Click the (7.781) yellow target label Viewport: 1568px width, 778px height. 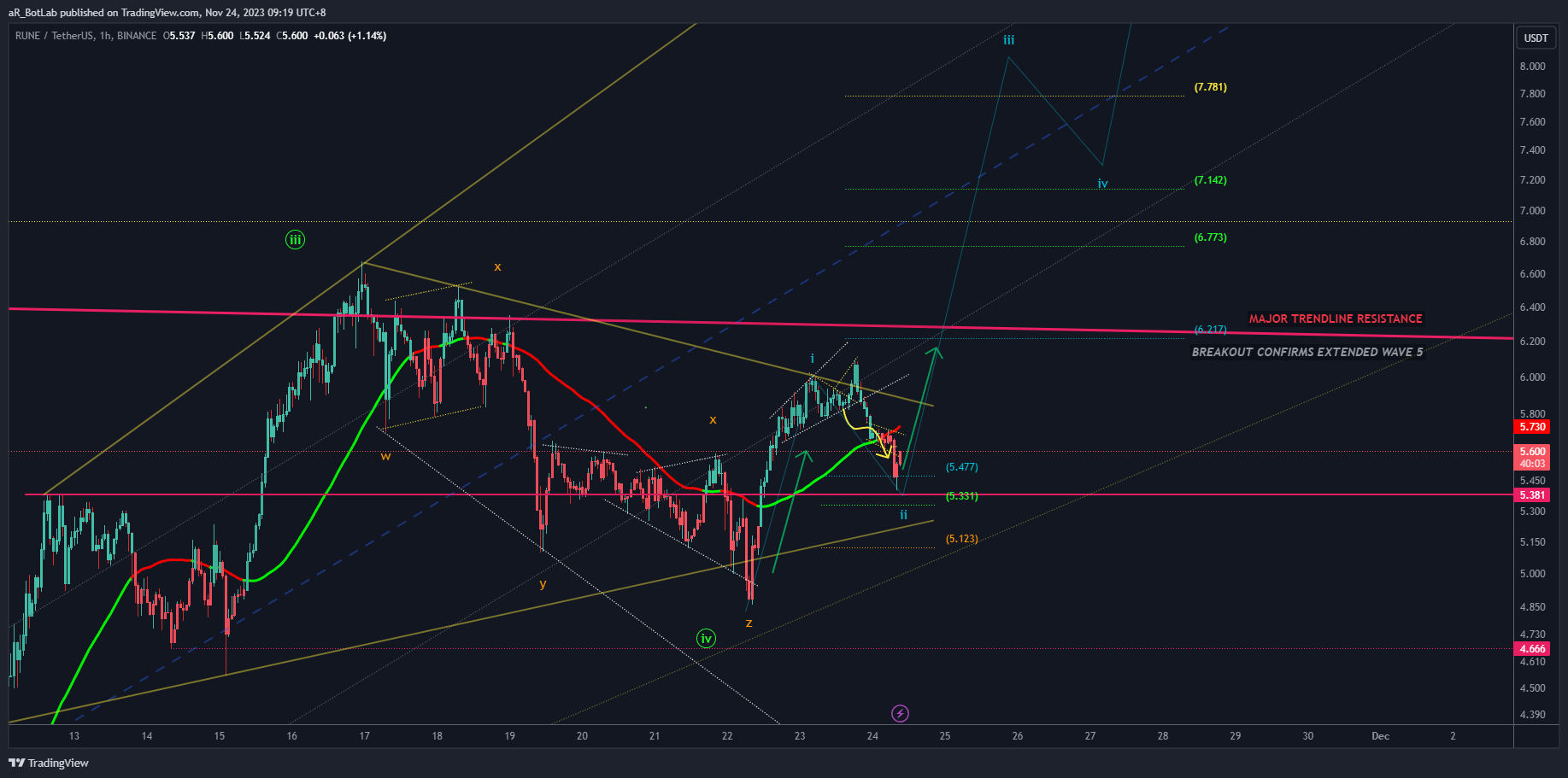click(x=1211, y=87)
